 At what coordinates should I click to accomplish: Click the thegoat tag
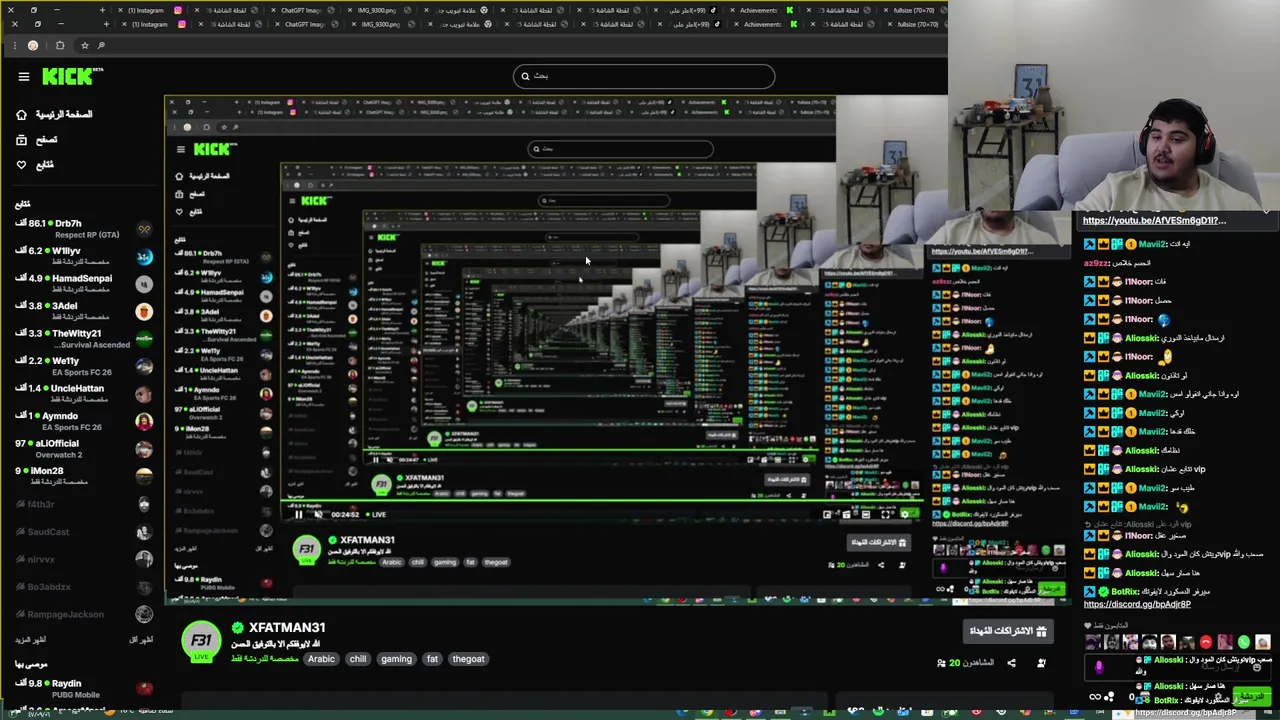click(x=468, y=659)
